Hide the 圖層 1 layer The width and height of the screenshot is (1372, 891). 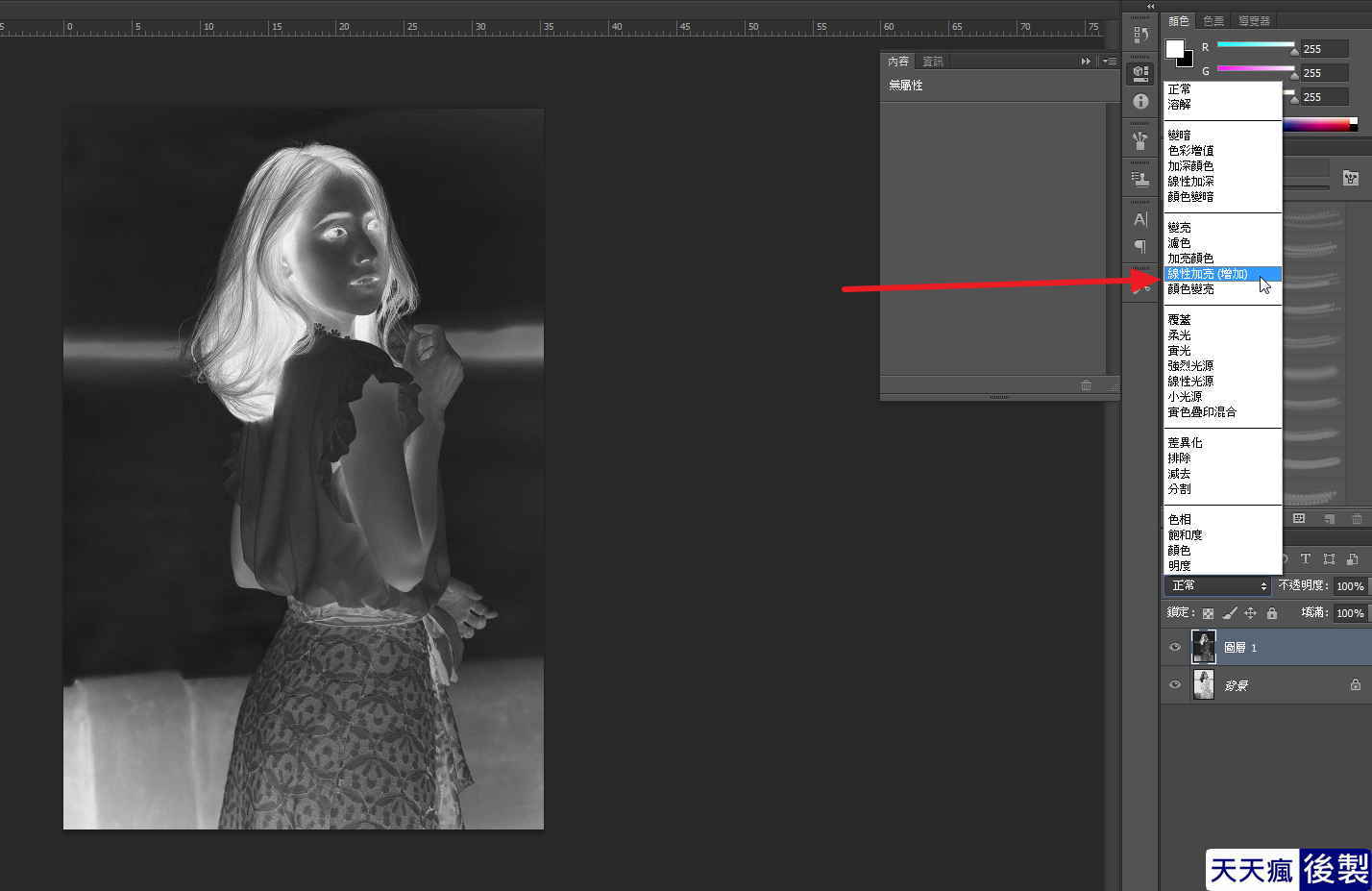pyautogui.click(x=1174, y=648)
